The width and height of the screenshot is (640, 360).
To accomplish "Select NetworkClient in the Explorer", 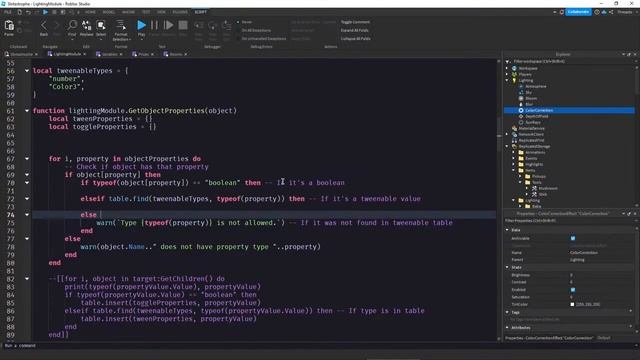I will click(x=531, y=134).
